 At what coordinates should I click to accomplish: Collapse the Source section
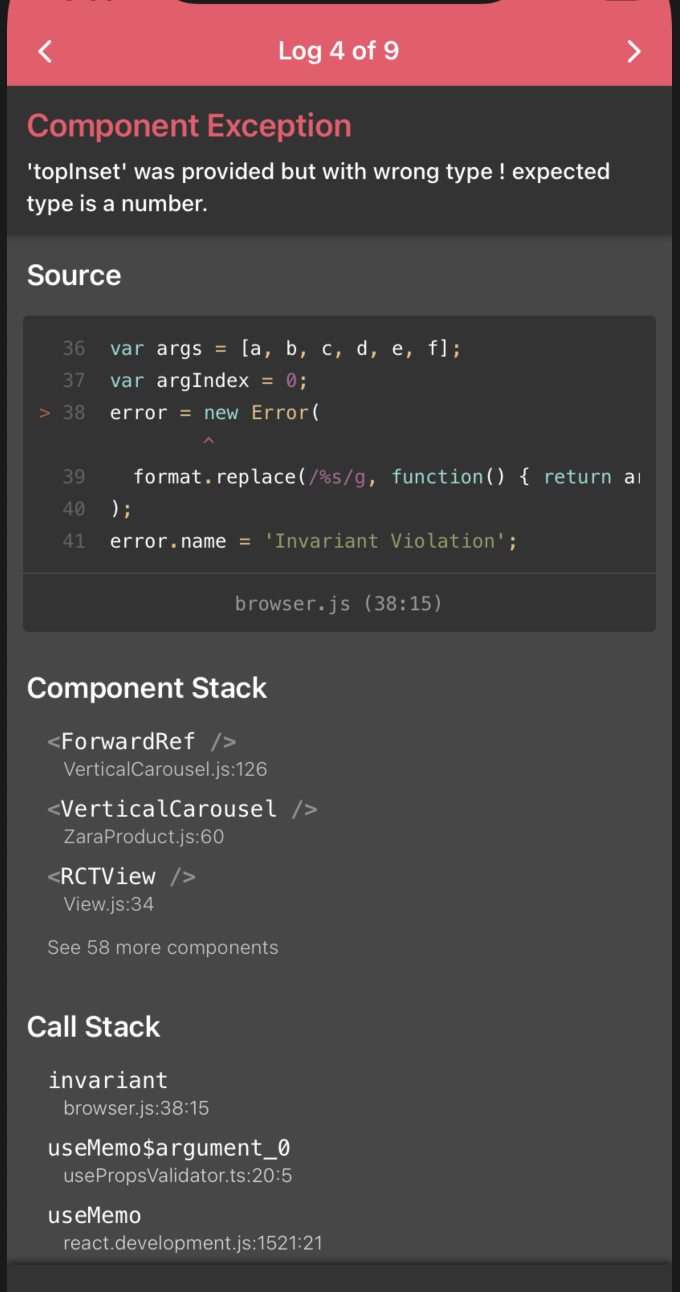coord(74,275)
